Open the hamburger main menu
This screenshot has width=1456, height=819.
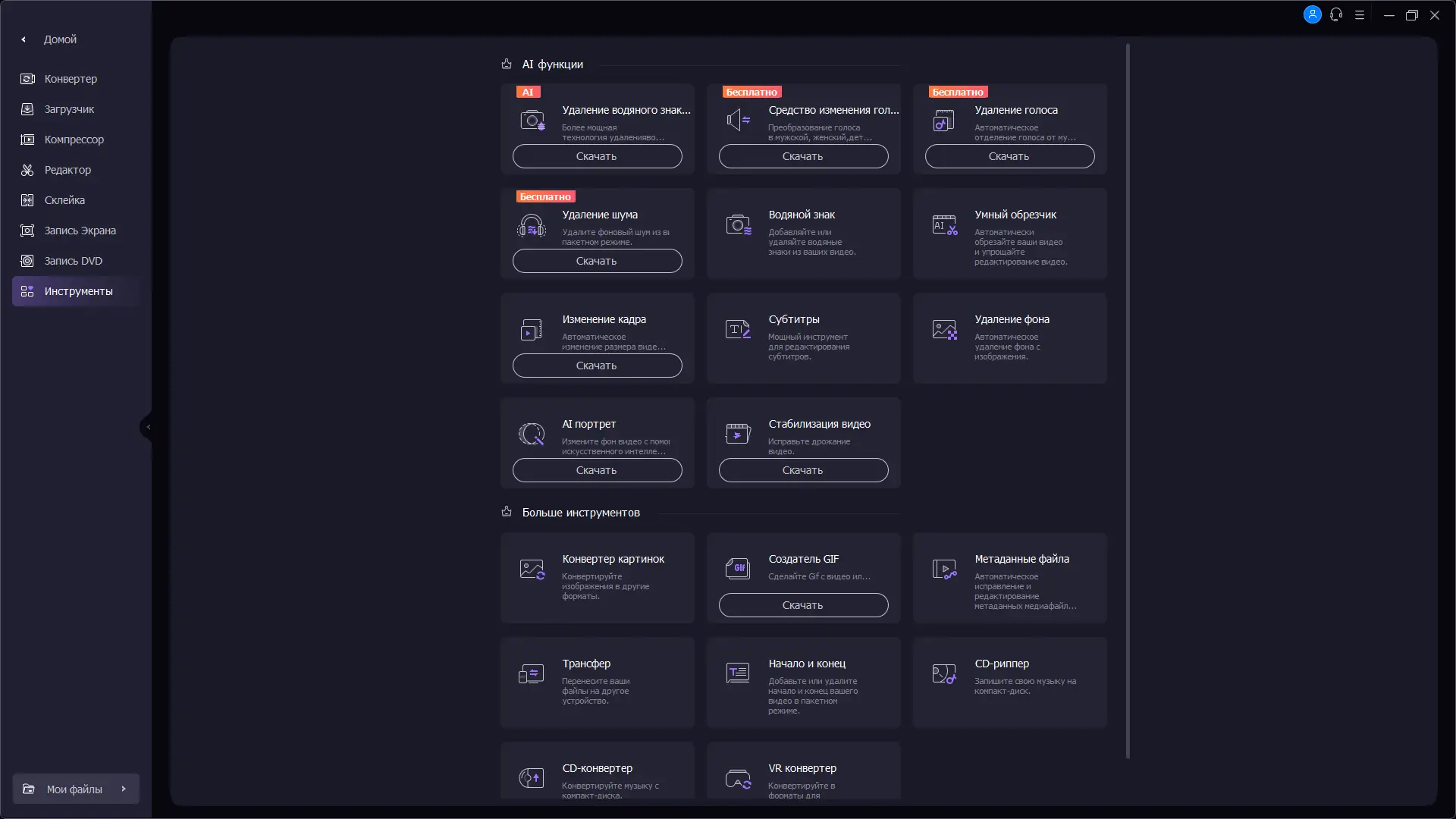tap(1360, 15)
